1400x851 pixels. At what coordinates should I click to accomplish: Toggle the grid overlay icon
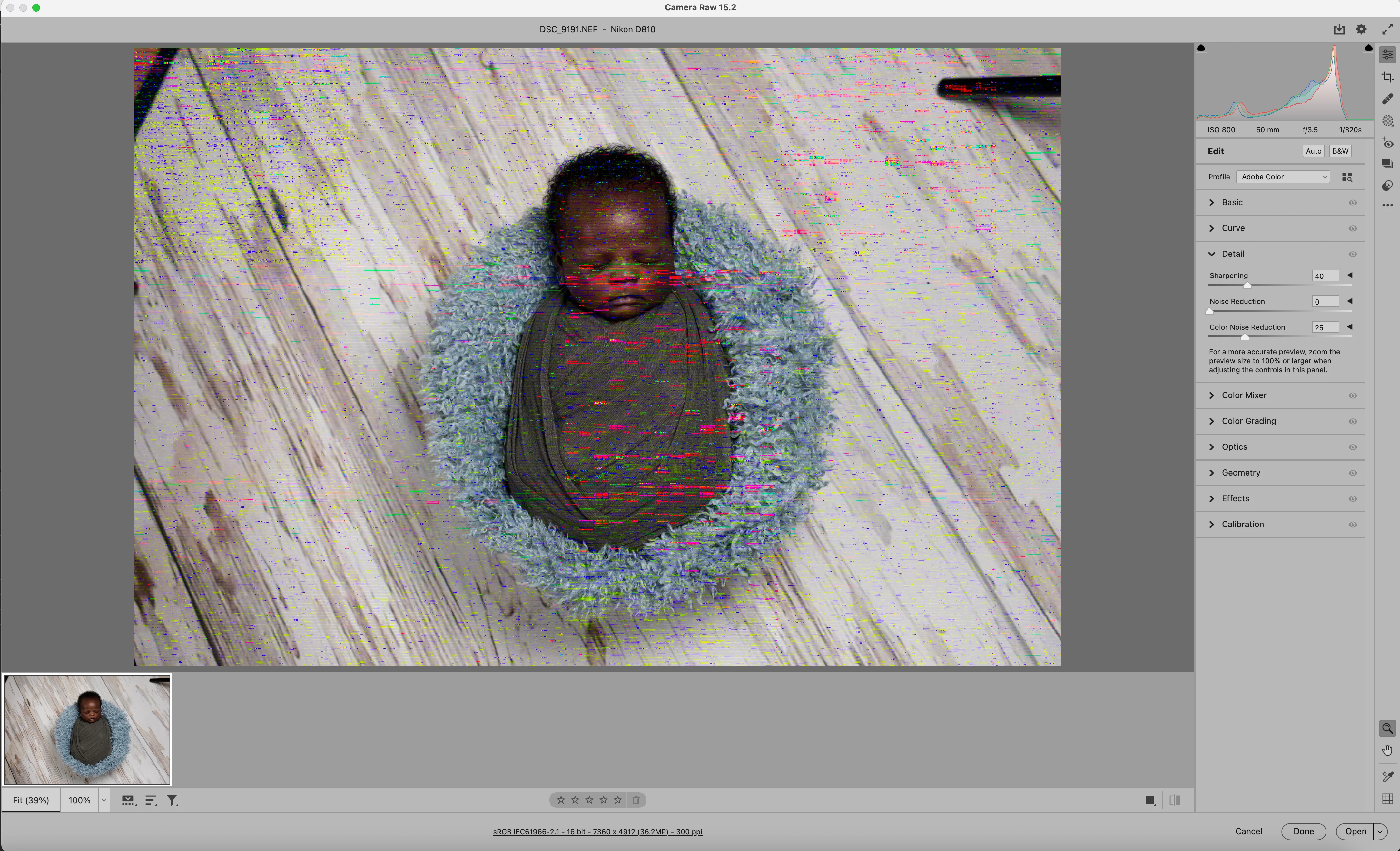click(1387, 799)
